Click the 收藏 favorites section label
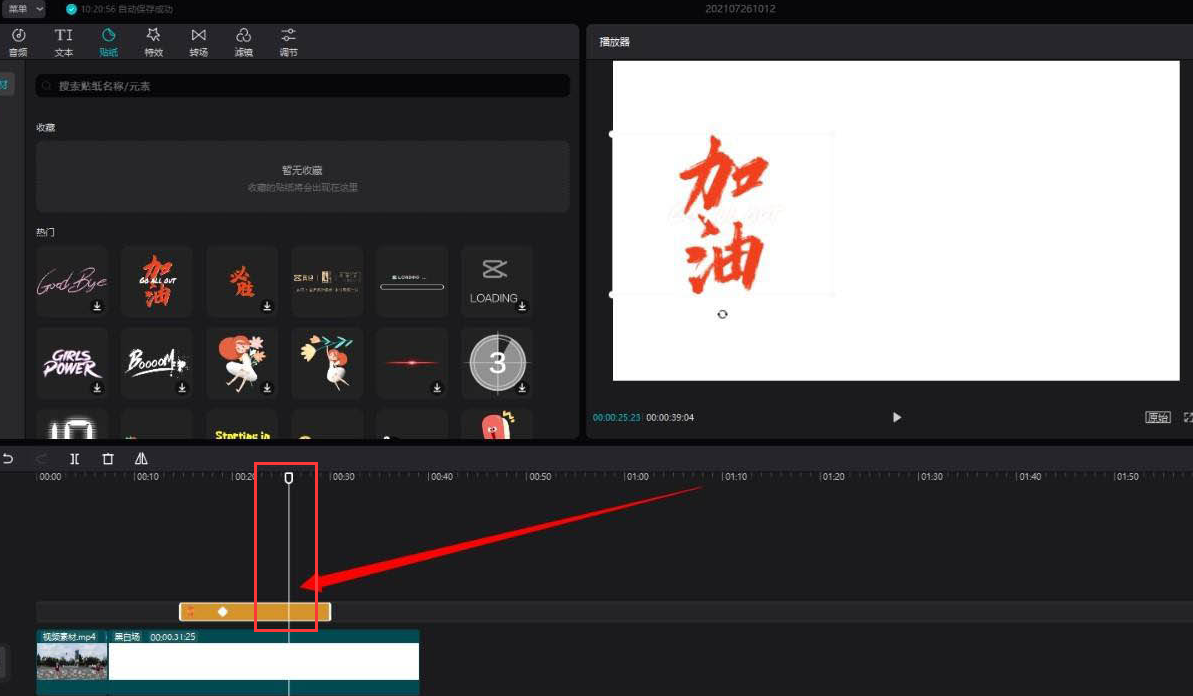This screenshot has height=696, width=1193. click(46, 127)
